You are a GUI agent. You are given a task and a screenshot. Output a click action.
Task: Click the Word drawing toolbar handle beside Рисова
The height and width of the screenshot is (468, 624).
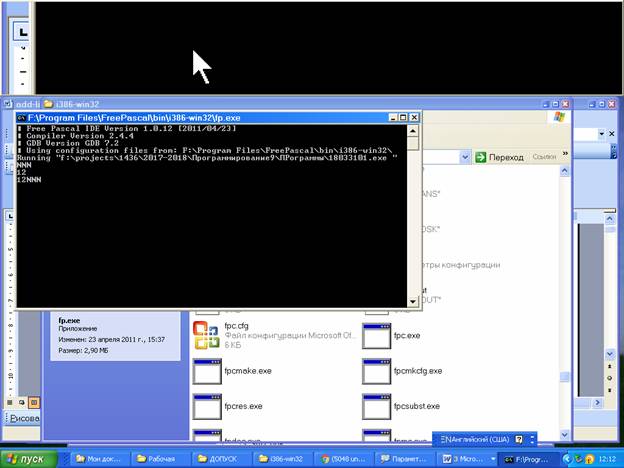6,418
